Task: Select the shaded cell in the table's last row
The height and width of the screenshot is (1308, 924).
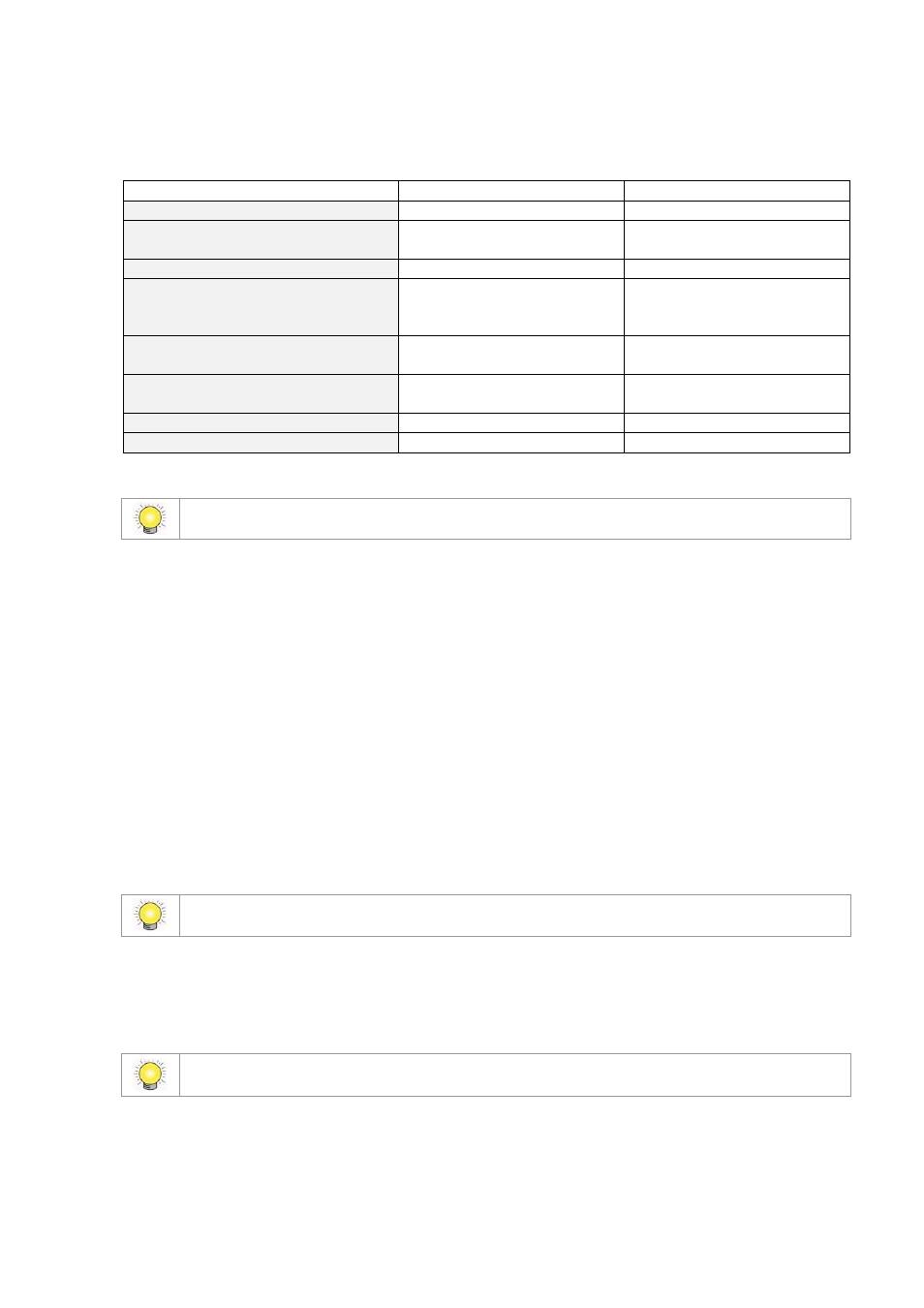Action: tap(261, 443)
